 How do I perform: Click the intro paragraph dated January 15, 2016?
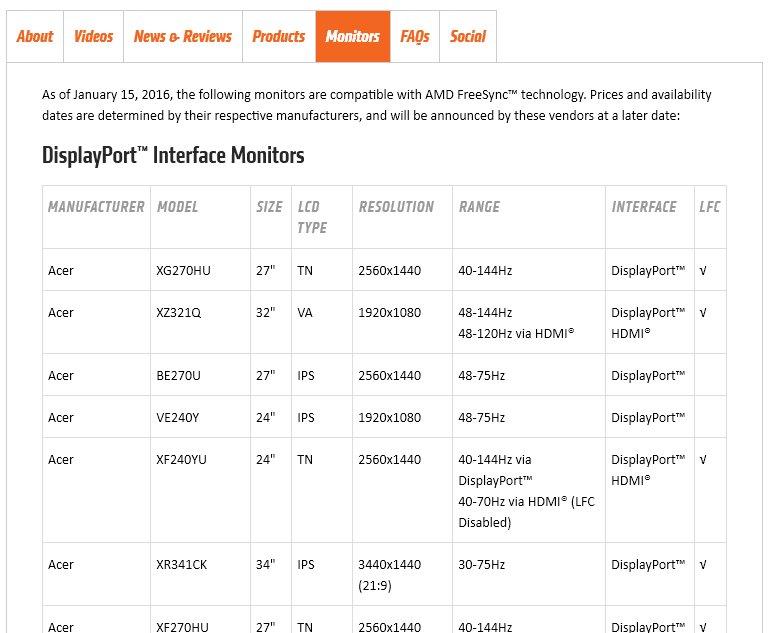coord(377,105)
